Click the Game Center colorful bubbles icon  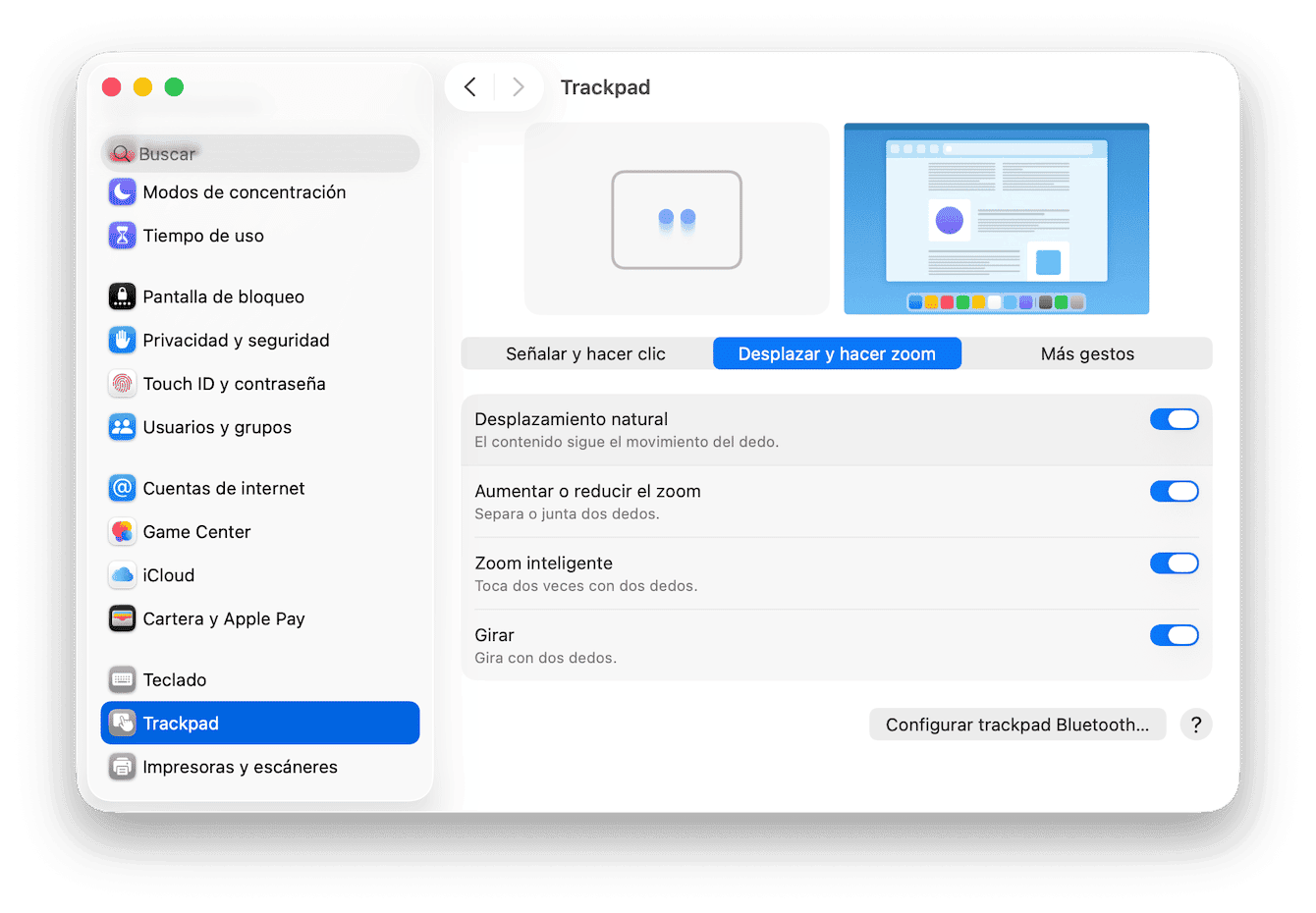click(x=122, y=531)
